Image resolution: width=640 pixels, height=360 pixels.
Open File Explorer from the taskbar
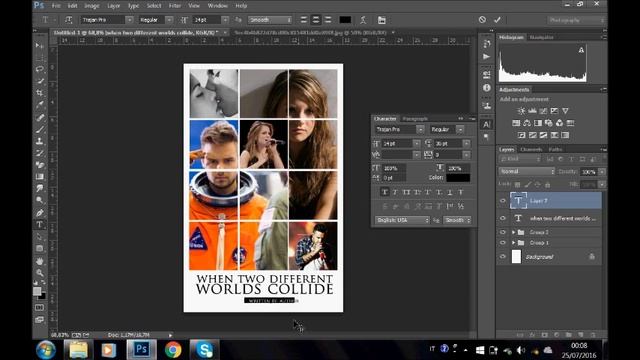tap(78, 350)
